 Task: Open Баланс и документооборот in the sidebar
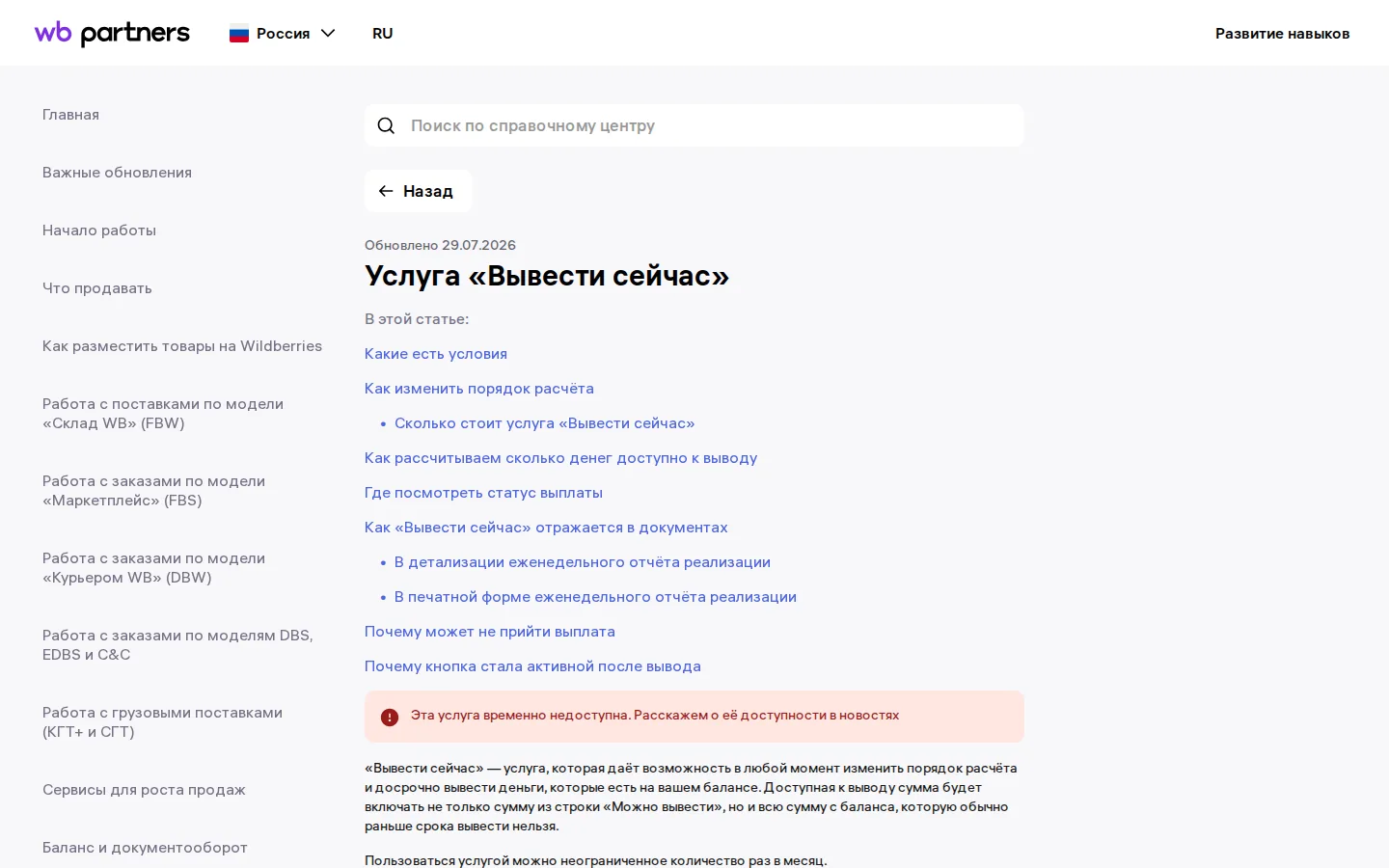click(x=145, y=848)
